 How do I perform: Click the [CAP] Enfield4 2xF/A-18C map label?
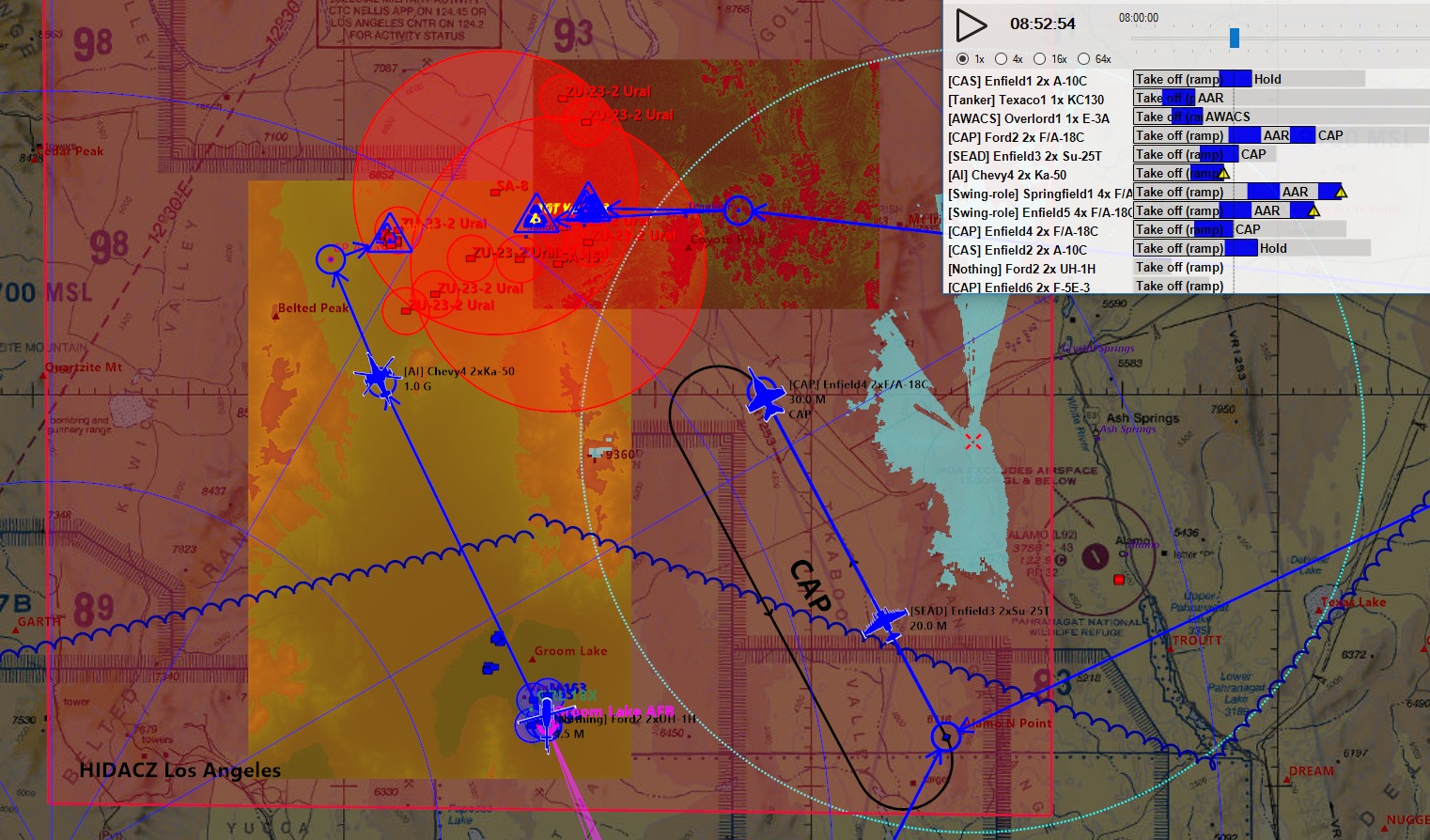pos(858,384)
